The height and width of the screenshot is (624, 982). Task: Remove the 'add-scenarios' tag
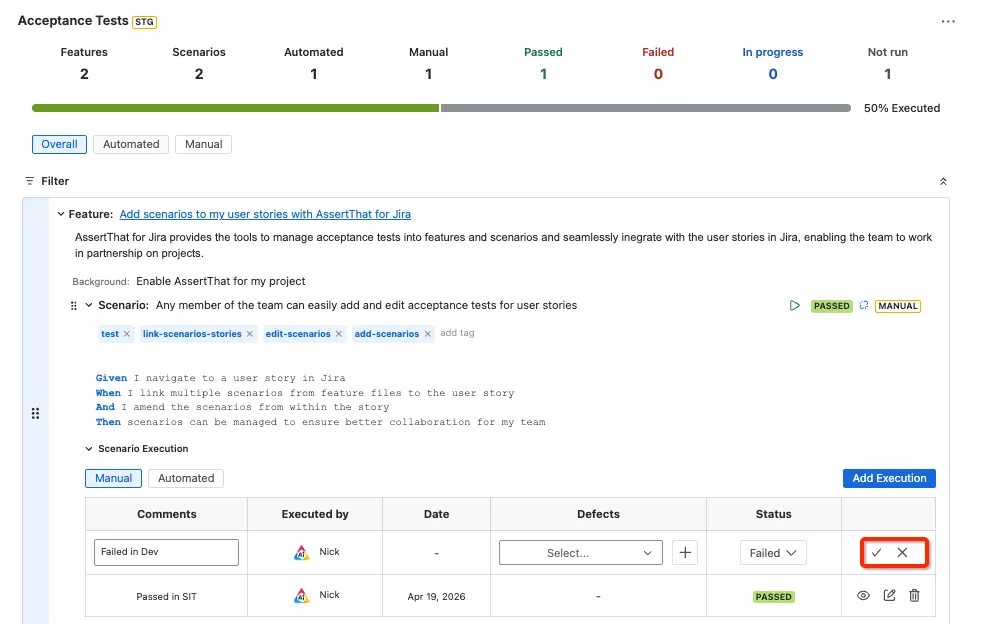(x=428, y=334)
